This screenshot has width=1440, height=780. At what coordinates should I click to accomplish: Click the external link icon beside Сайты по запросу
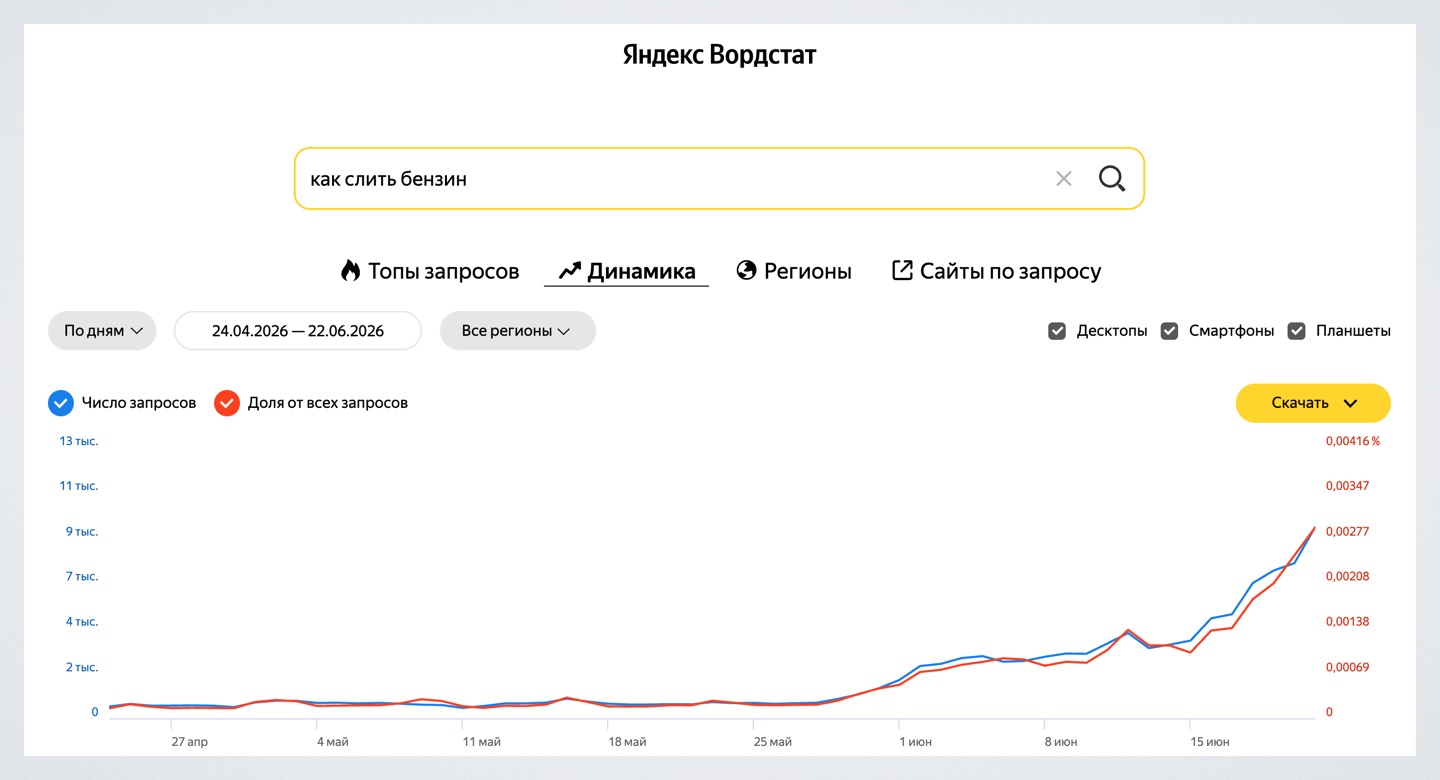[x=902, y=270]
